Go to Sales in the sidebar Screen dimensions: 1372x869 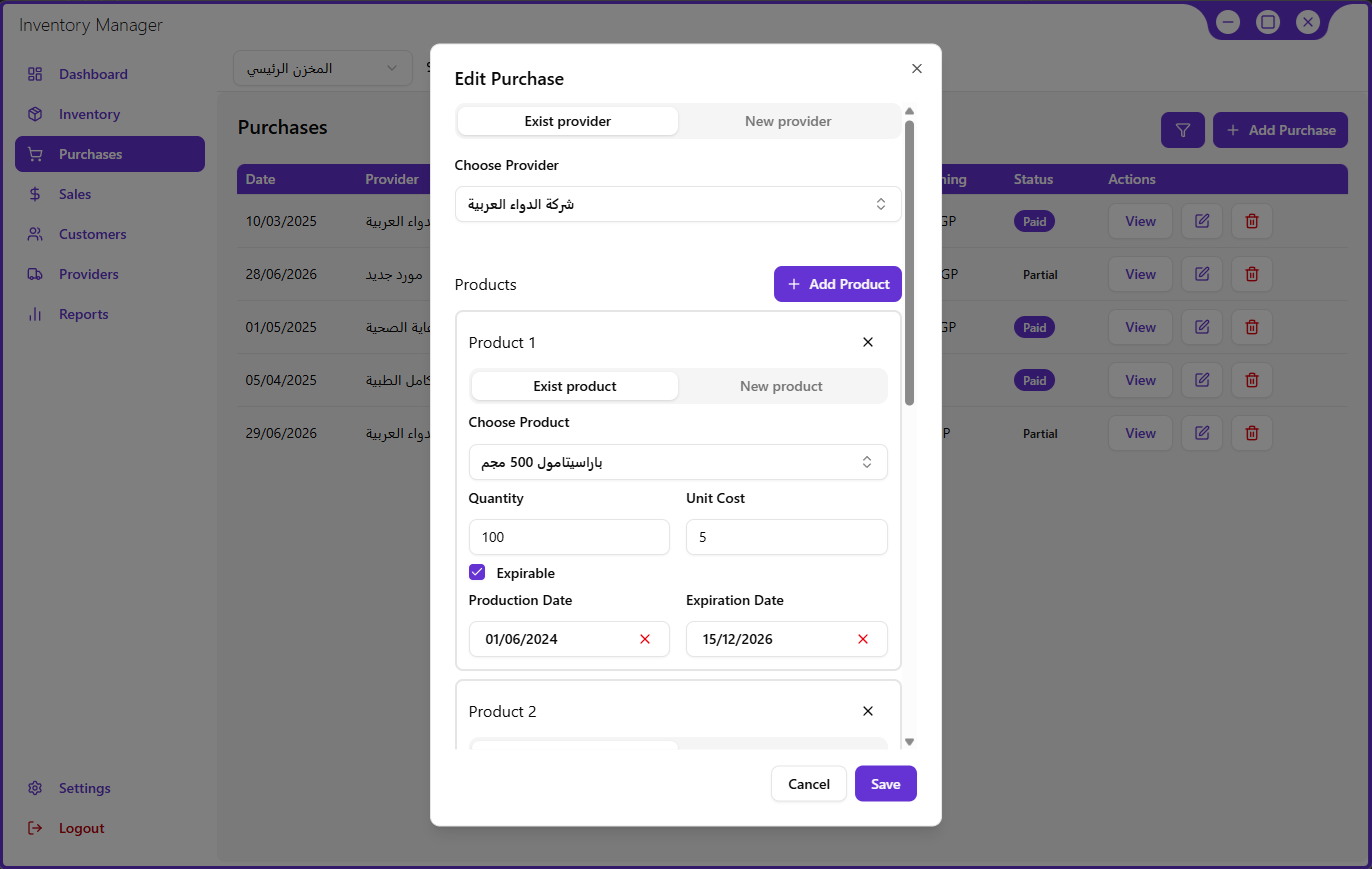(x=110, y=194)
